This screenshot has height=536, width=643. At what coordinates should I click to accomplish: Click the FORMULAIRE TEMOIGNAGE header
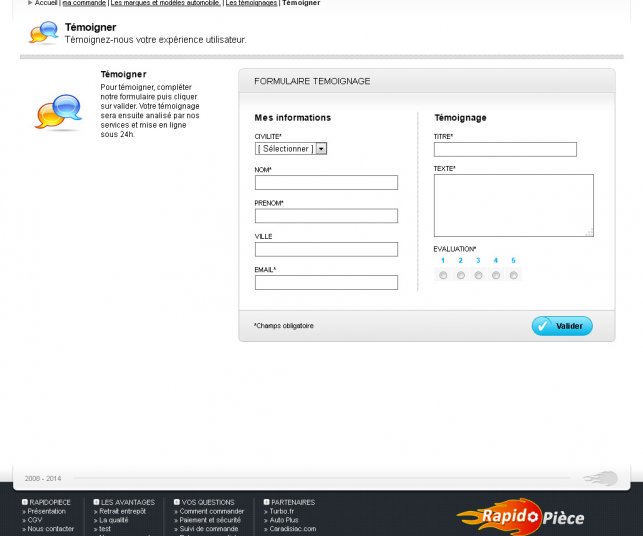pyautogui.click(x=312, y=81)
